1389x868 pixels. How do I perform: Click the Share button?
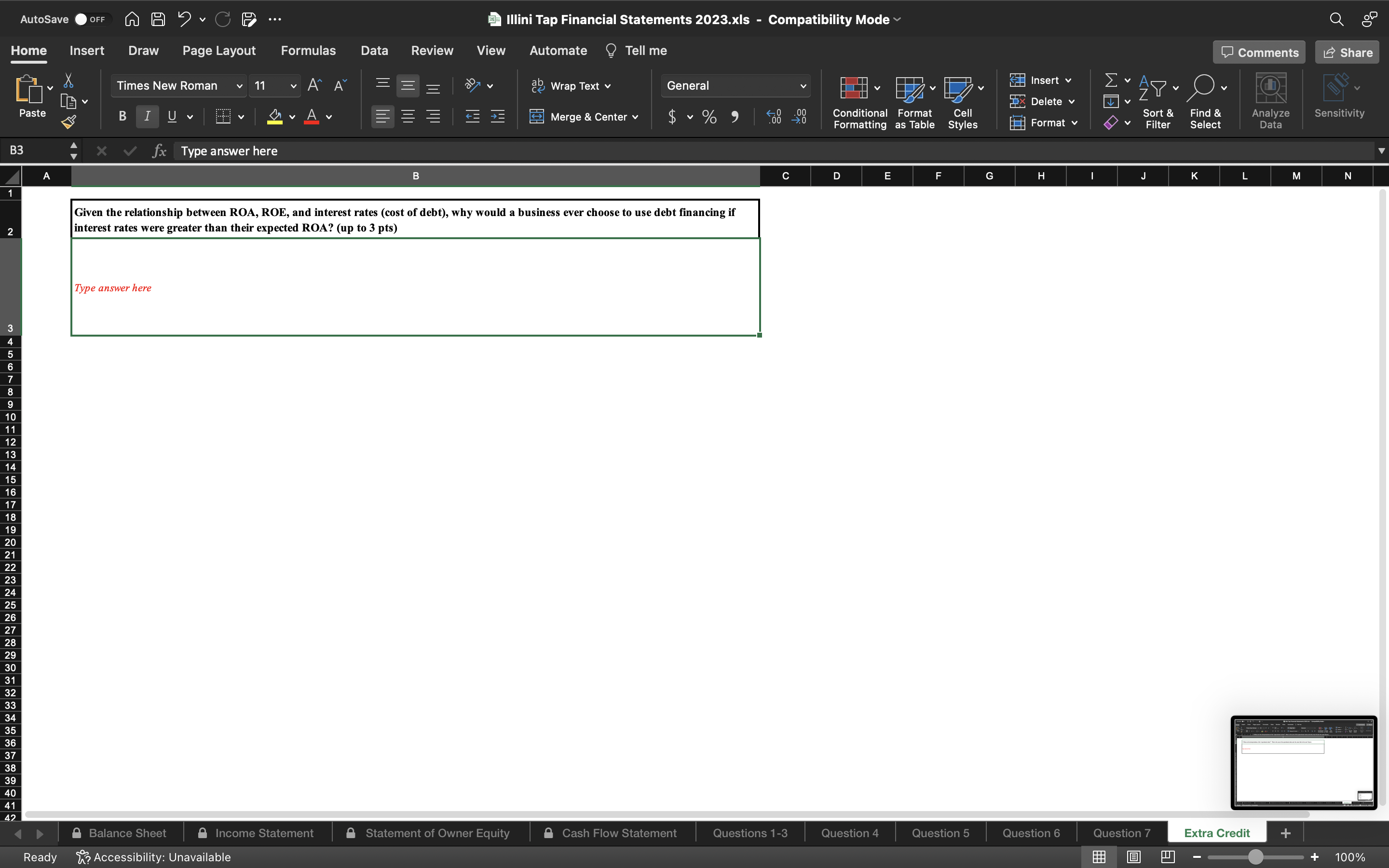(1346, 52)
